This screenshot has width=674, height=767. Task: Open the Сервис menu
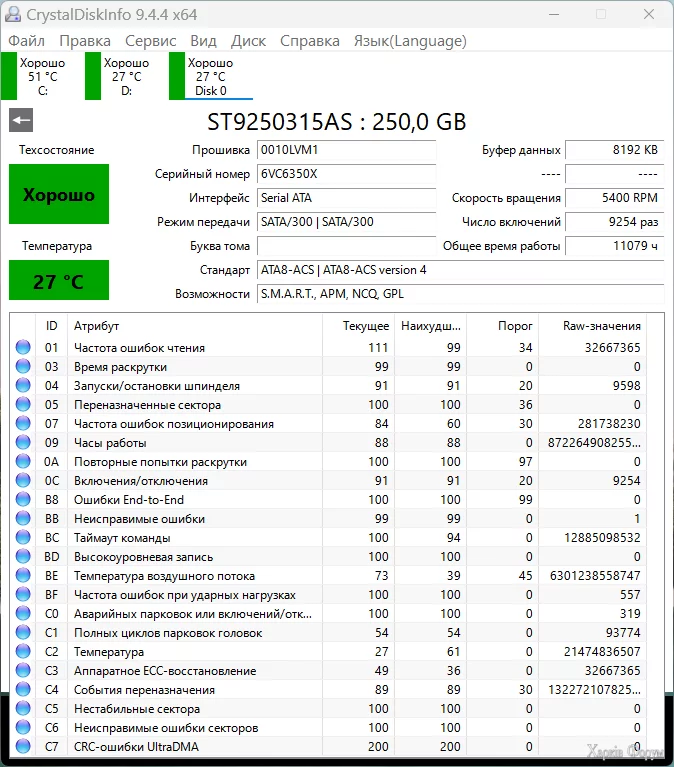point(150,41)
